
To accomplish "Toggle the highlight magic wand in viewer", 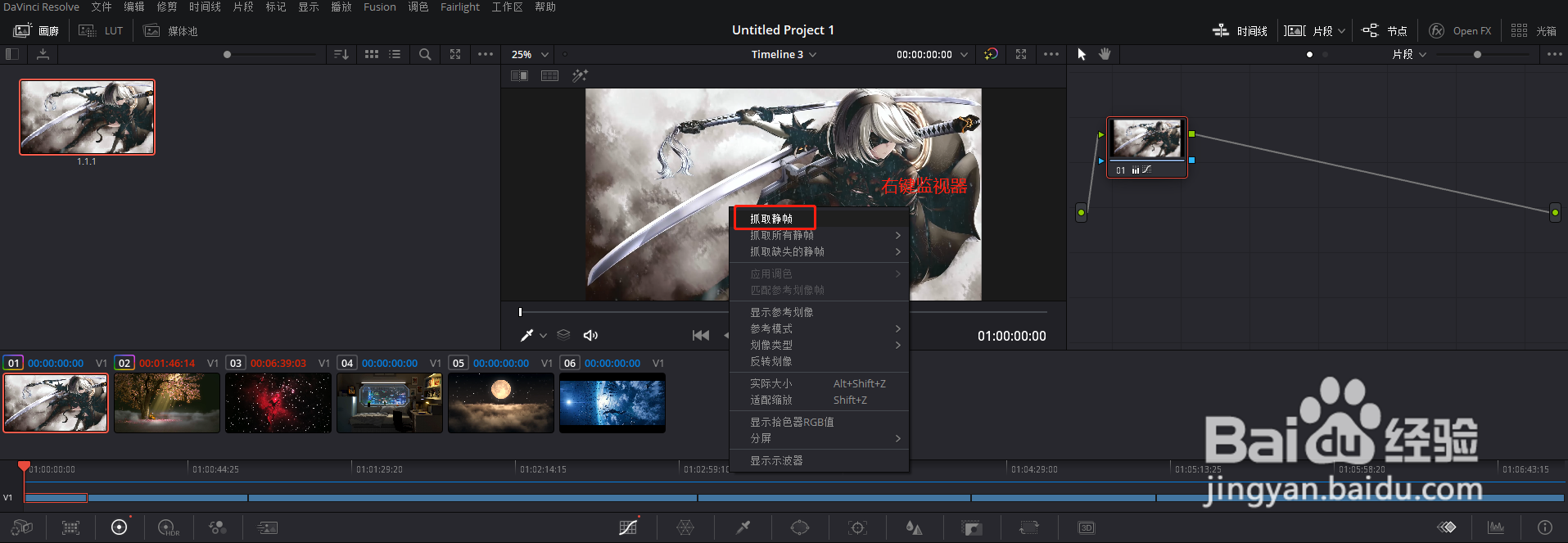I will point(580,75).
